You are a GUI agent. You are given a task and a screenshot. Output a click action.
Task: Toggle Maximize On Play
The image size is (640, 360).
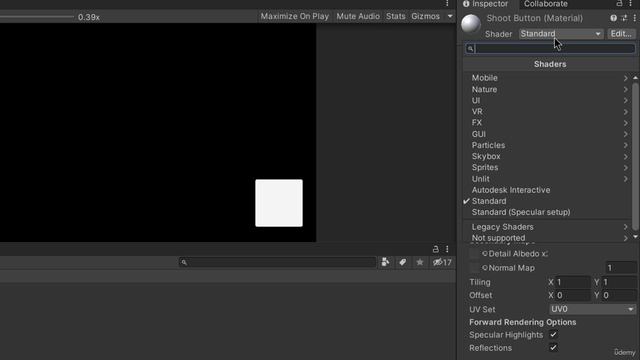tap(295, 16)
